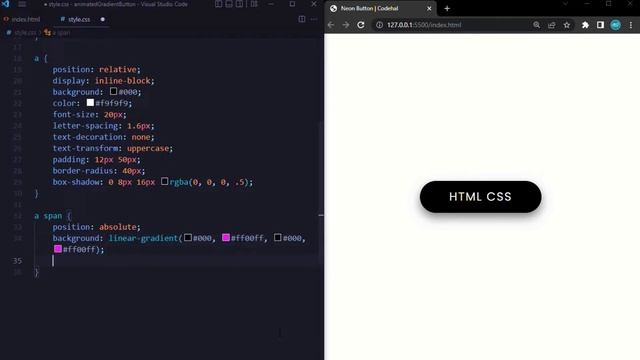Image resolution: width=640 pixels, height=360 pixels.
Task: Toggle Chrome side panel icon
Action: [x=600, y=25]
